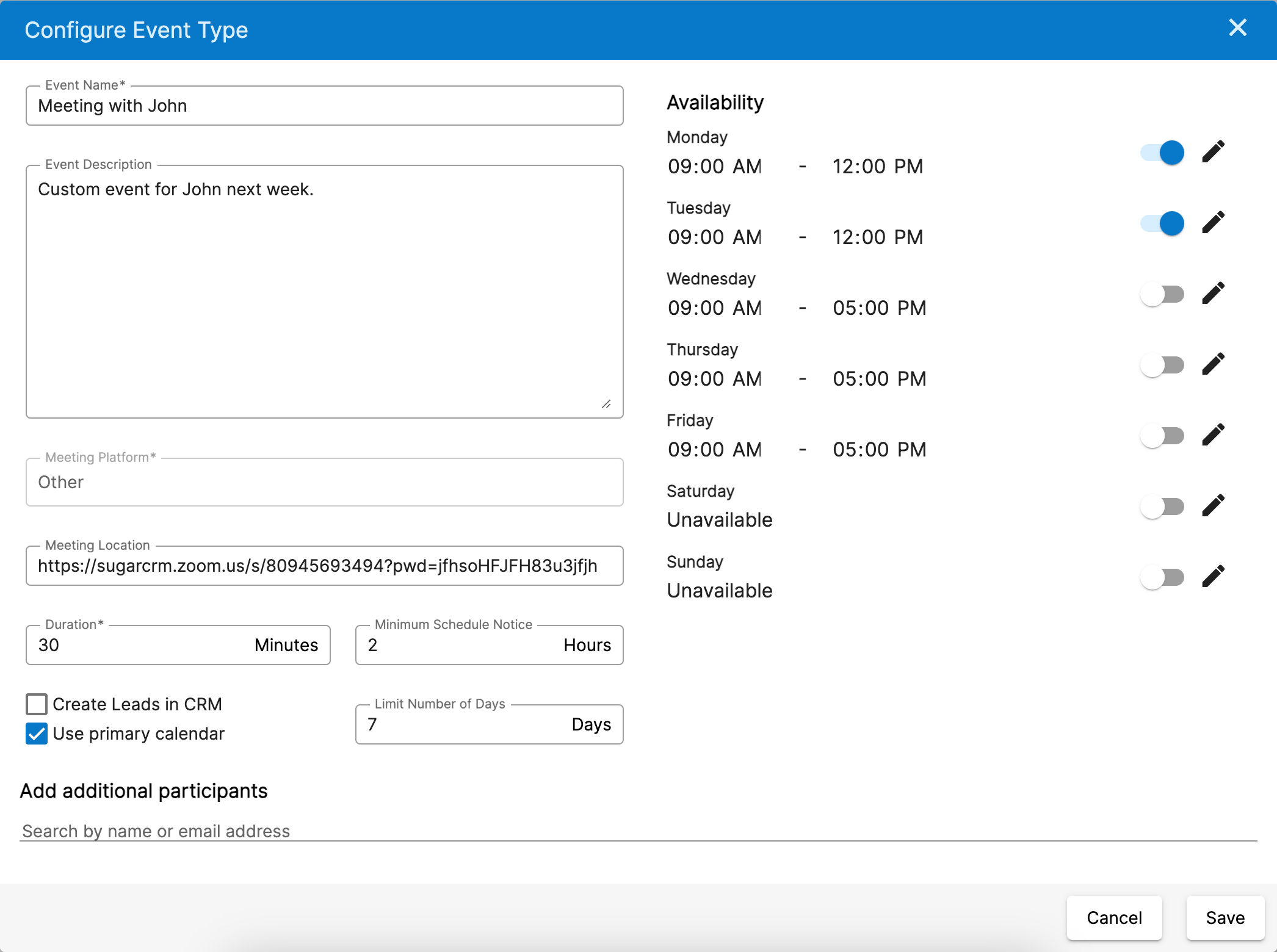
Task: Click the Save button
Action: pos(1225,918)
